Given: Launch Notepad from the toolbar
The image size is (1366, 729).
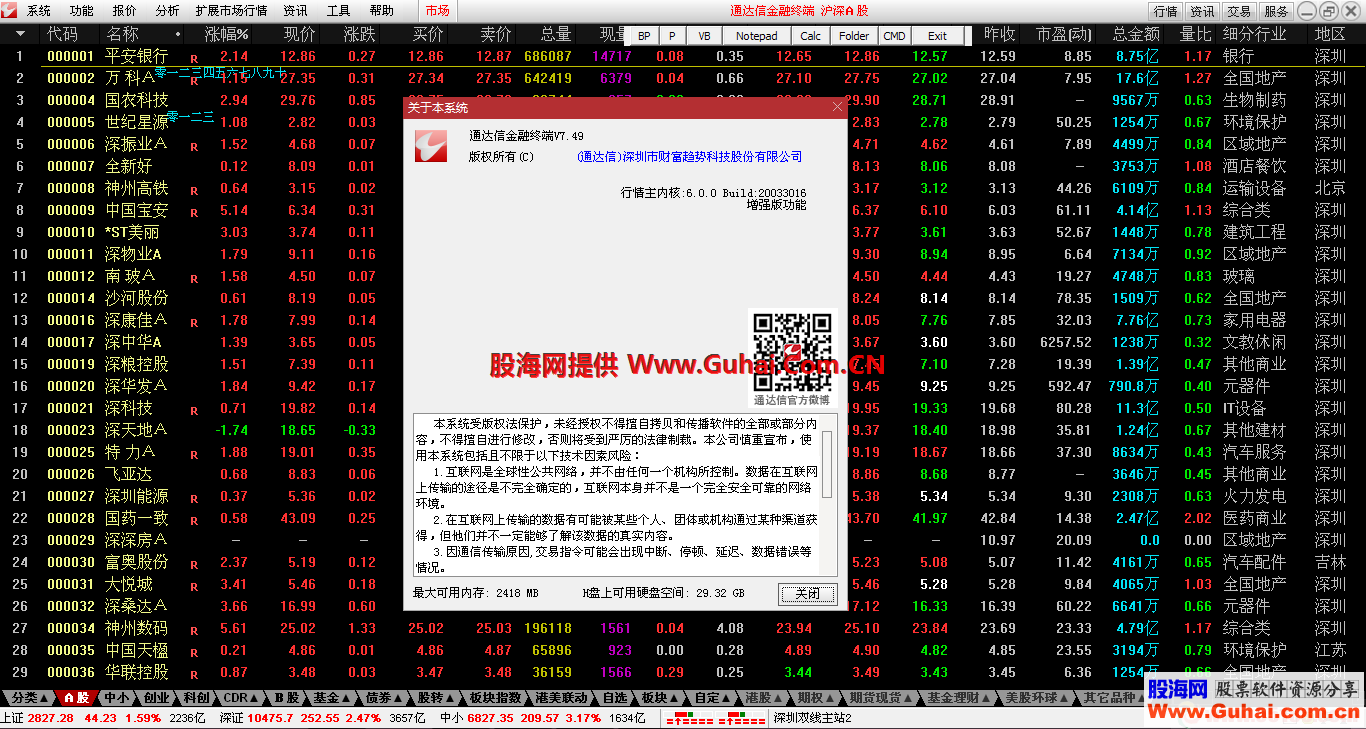Looking at the screenshot, I should coord(756,35).
